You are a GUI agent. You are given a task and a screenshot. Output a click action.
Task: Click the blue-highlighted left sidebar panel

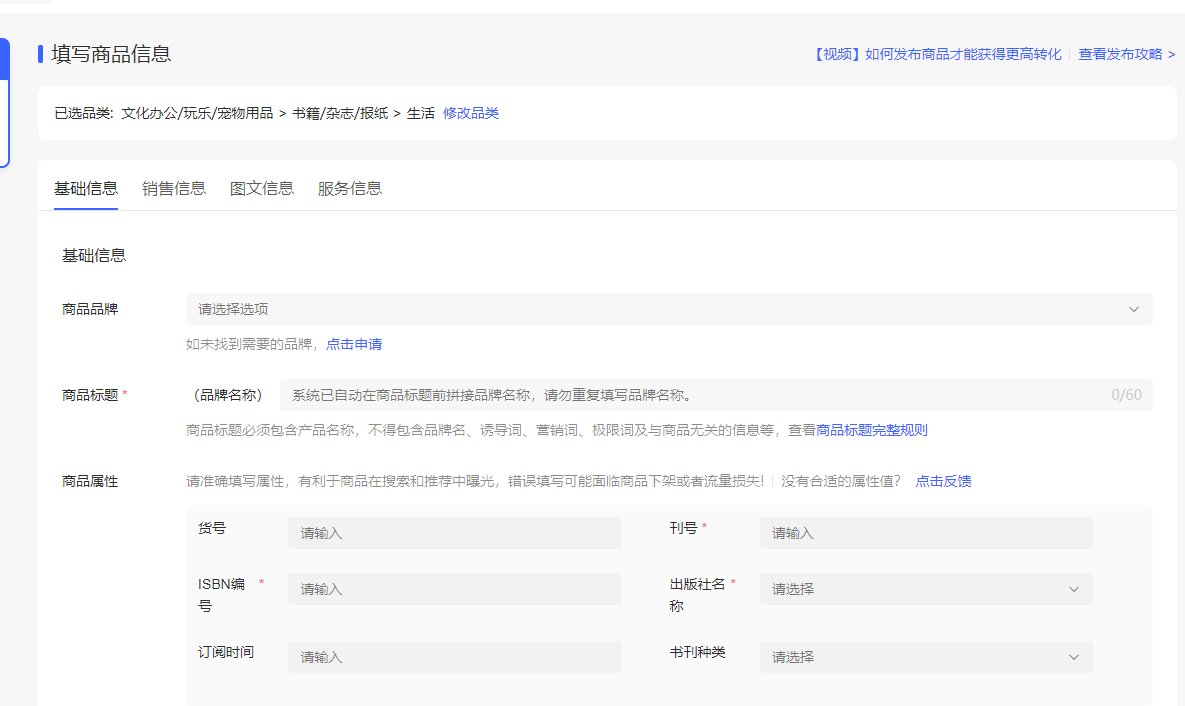4,100
